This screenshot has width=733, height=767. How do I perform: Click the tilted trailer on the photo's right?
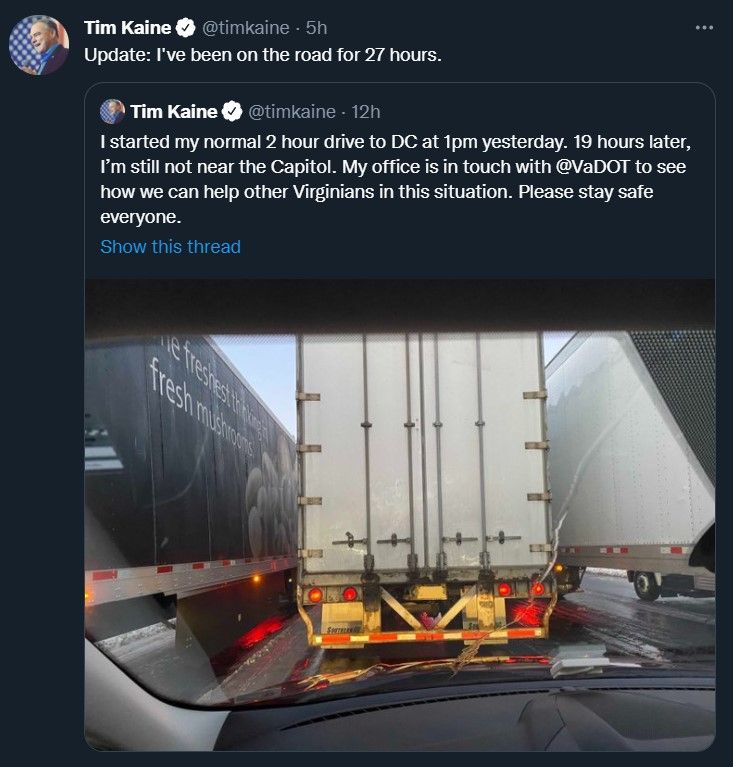coord(630,450)
